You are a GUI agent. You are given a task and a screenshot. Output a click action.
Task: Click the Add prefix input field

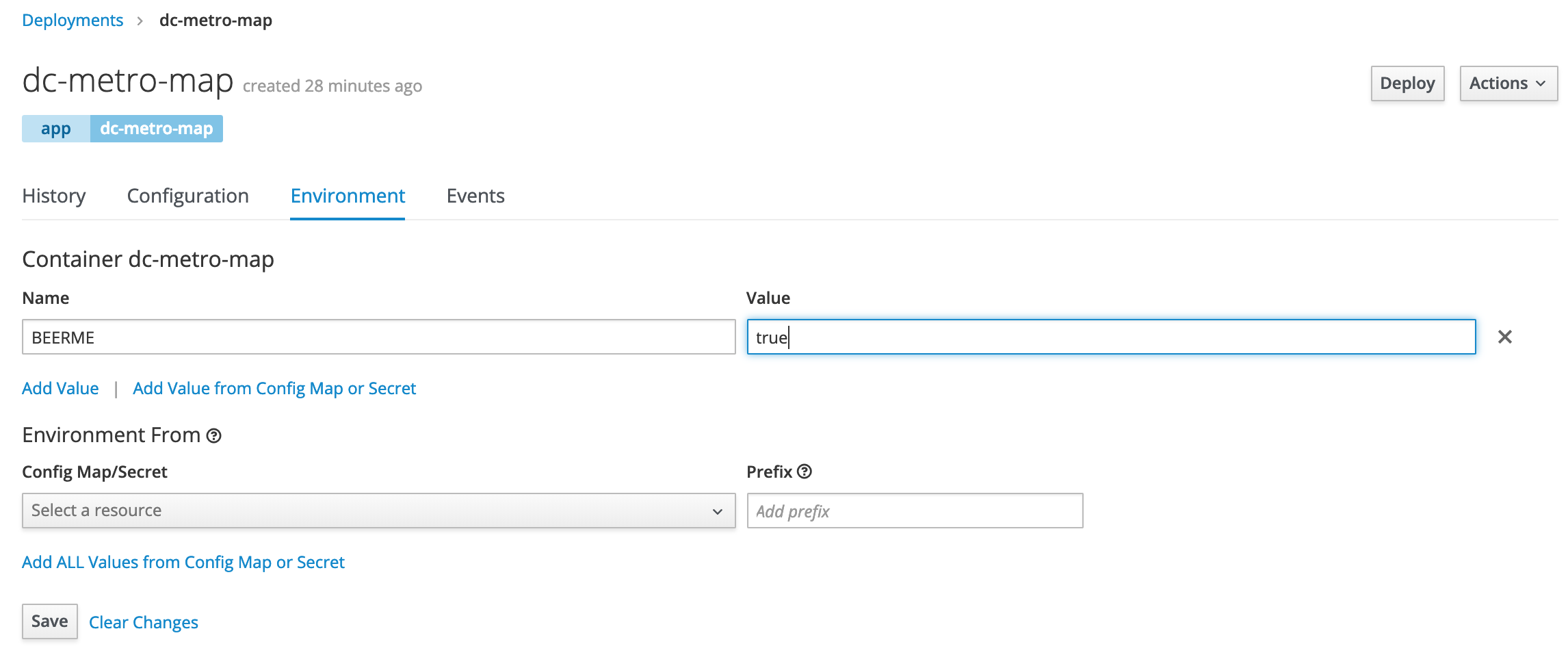click(x=915, y=511)
